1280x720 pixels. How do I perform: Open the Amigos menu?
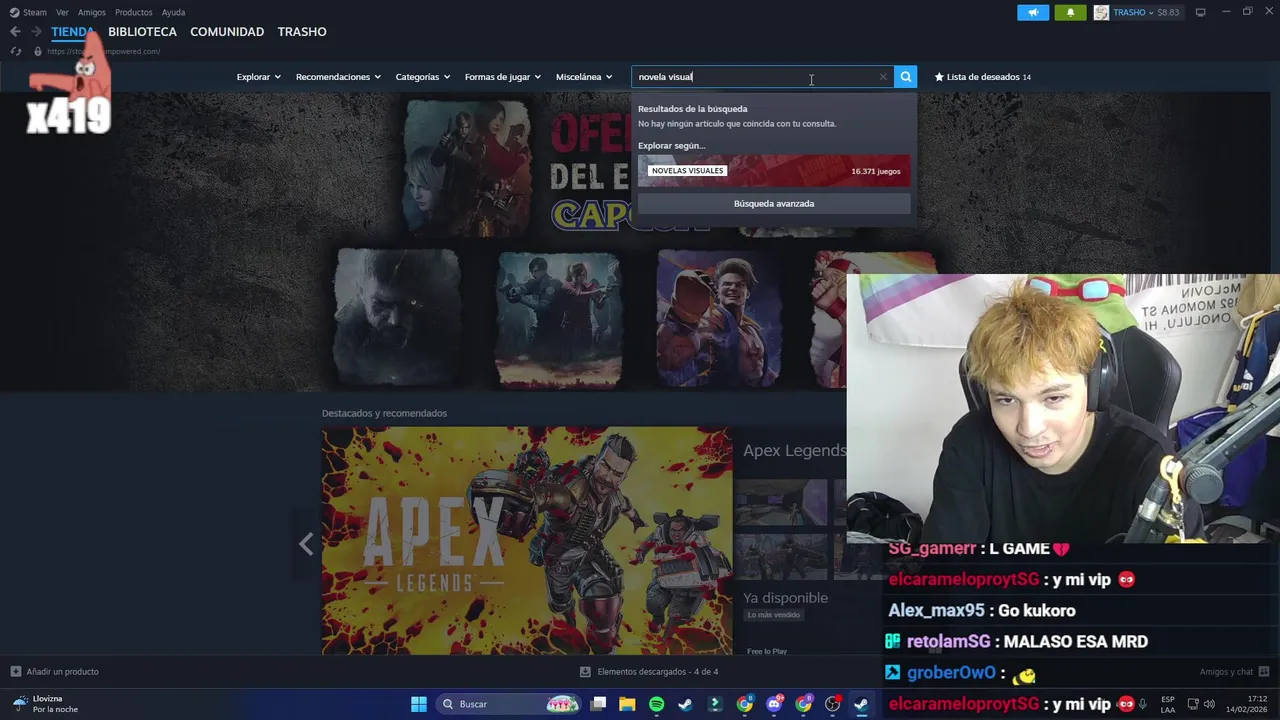[92, 12]
